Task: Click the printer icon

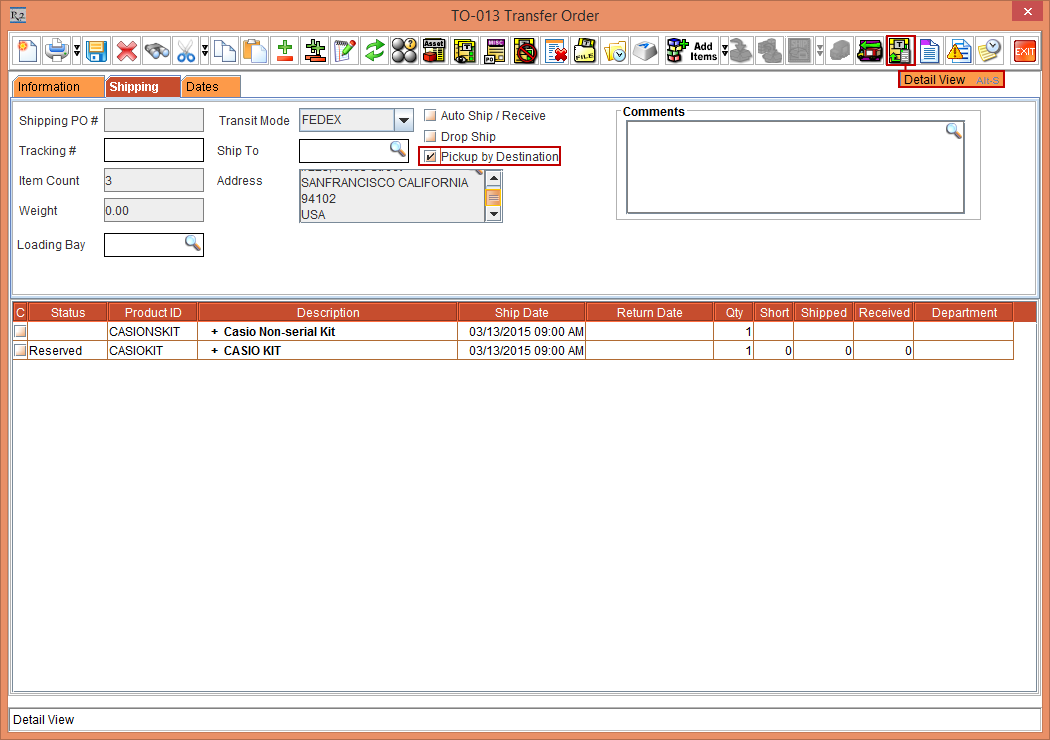Action: pyautogui.click(x=56, y=50)
